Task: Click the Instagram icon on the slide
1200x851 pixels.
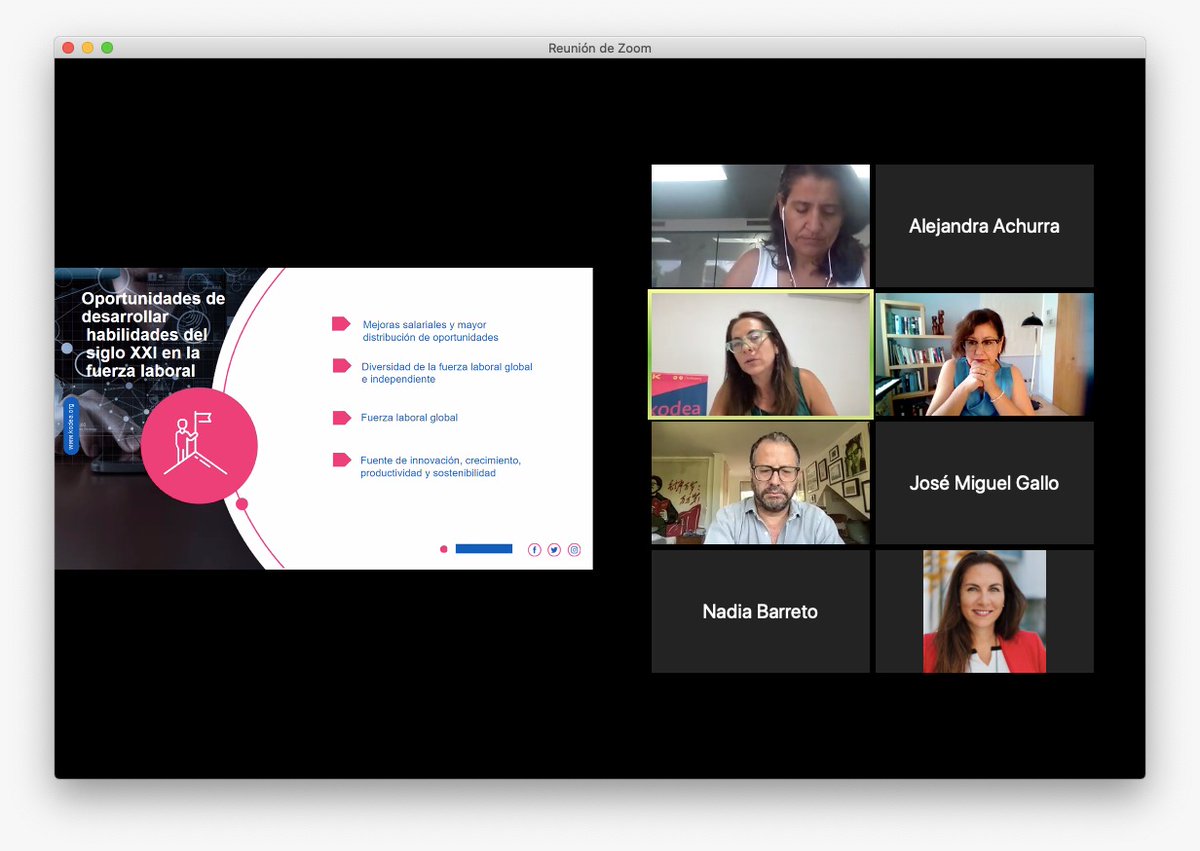Action: 574,550
